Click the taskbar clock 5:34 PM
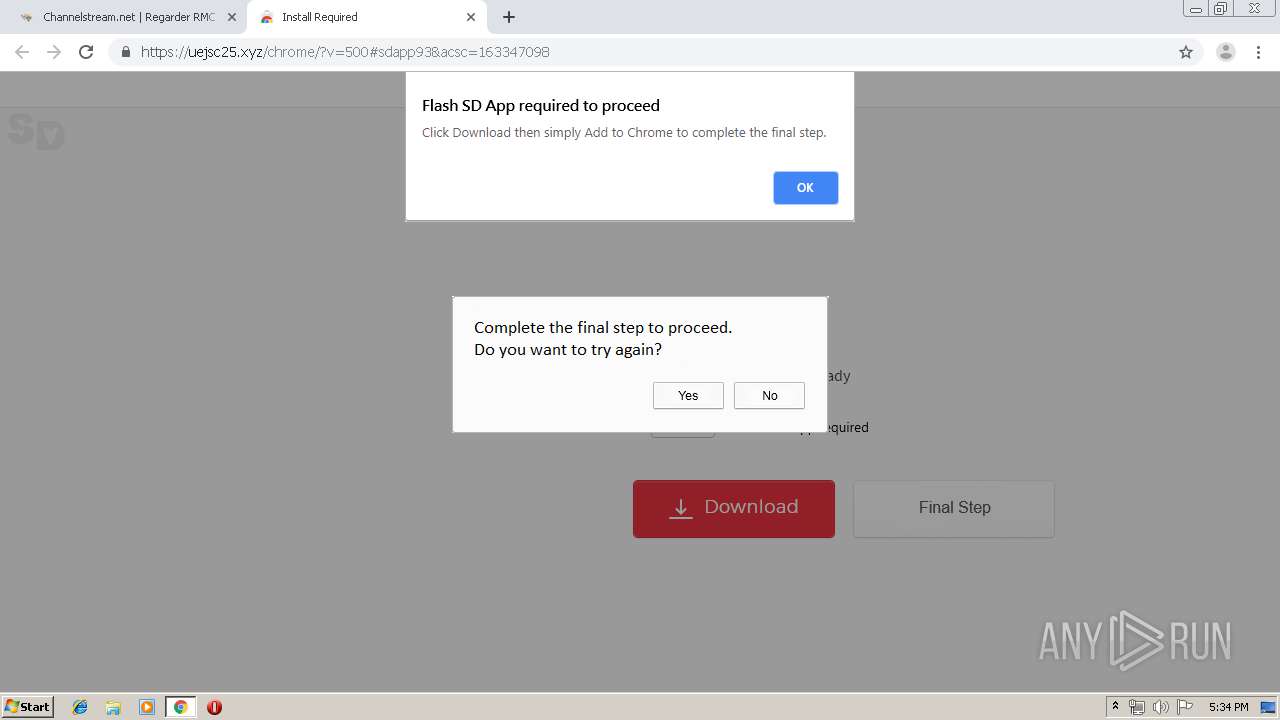The image size is (1280, 720). (x=1228, y=707)
